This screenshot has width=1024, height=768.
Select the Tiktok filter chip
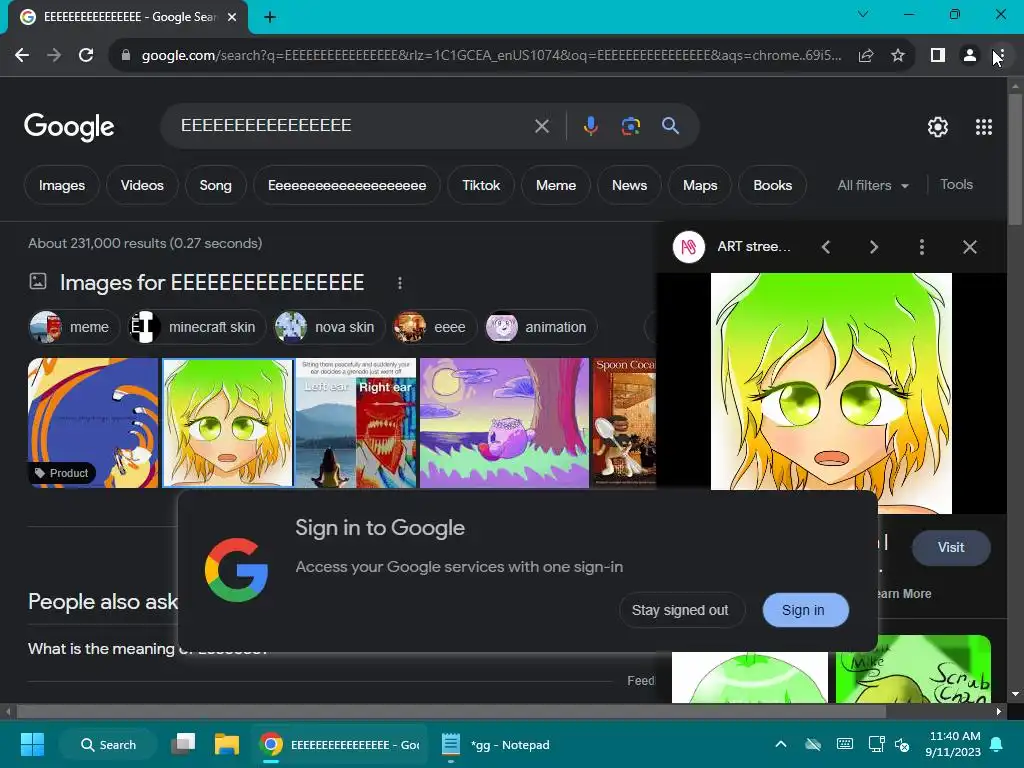coord(481,185)
